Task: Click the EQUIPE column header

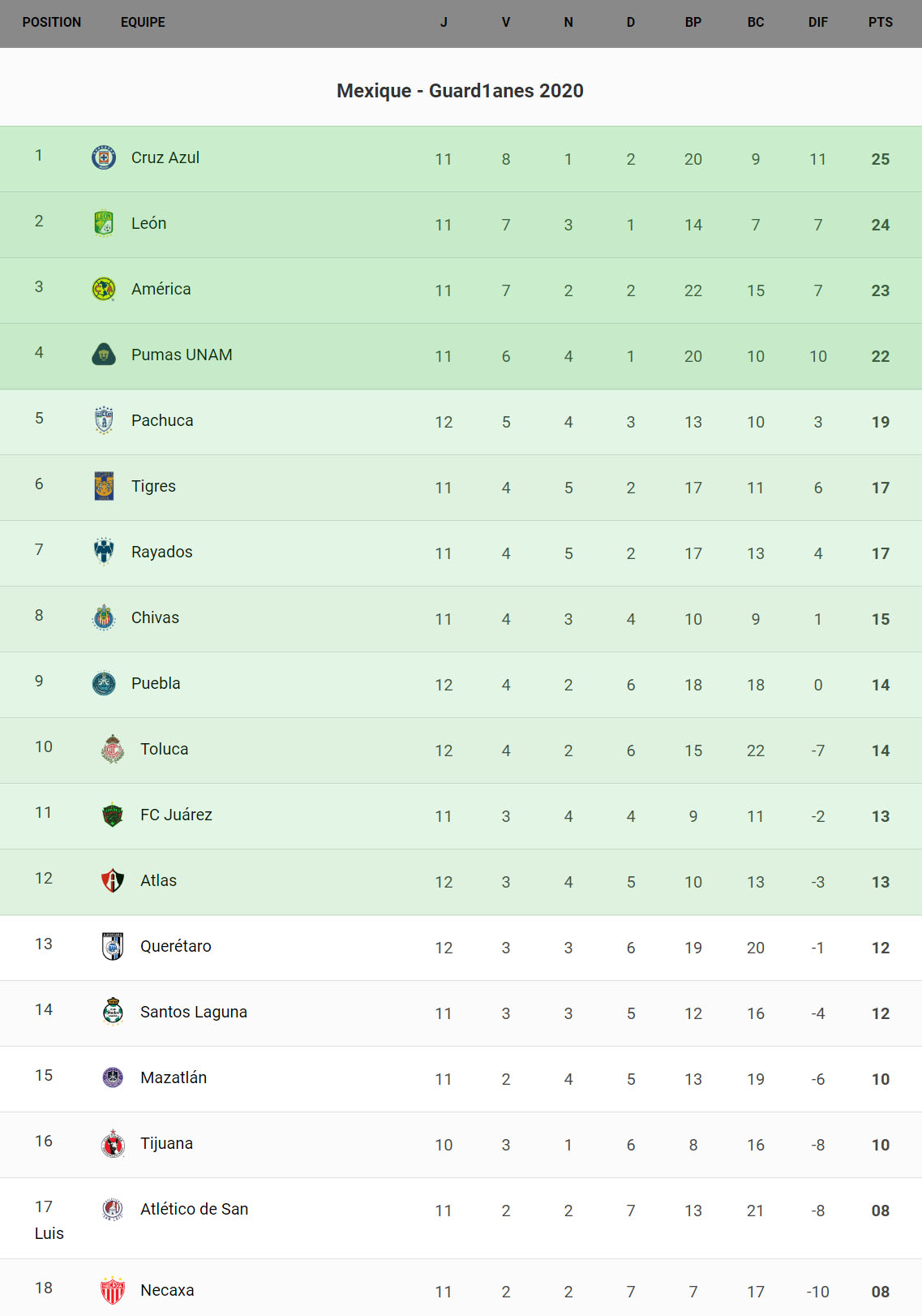Action: point(143,23)
